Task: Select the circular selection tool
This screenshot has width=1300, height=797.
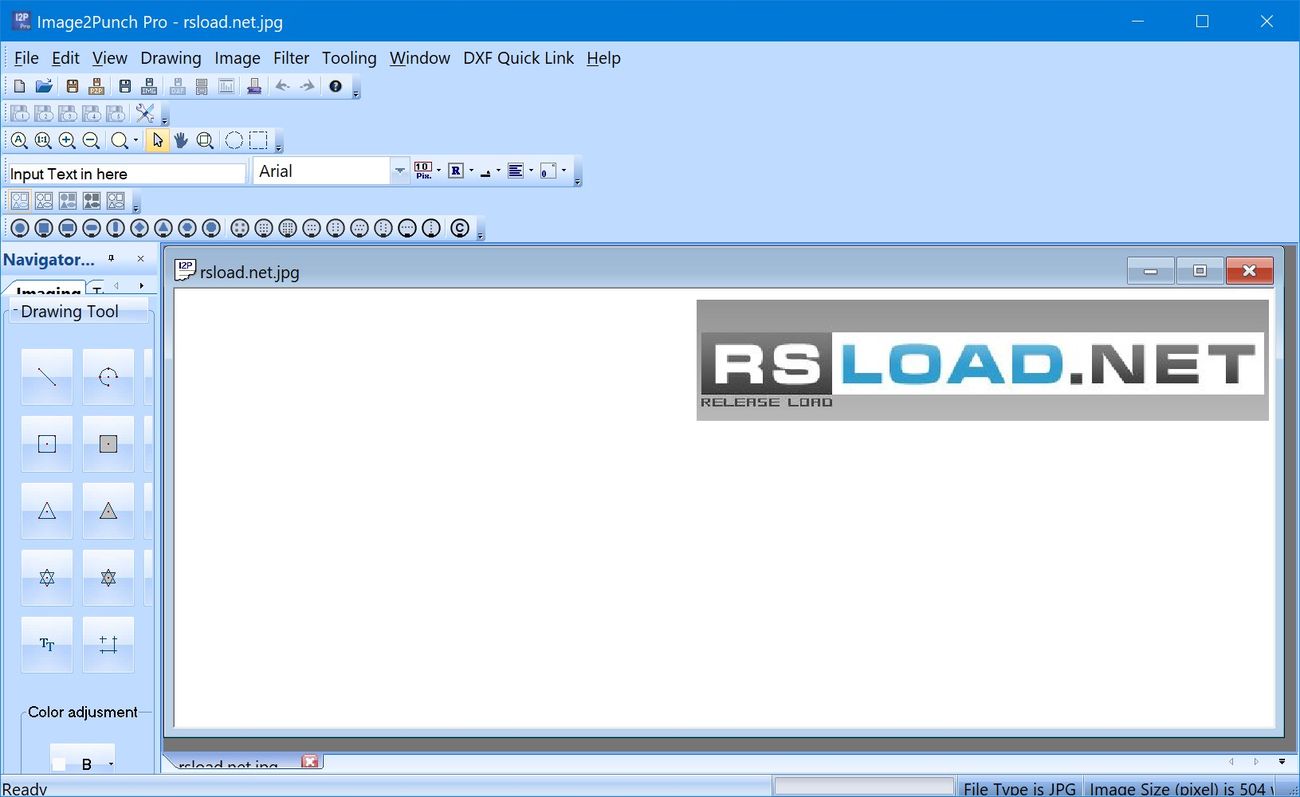Action: point(233,141)
